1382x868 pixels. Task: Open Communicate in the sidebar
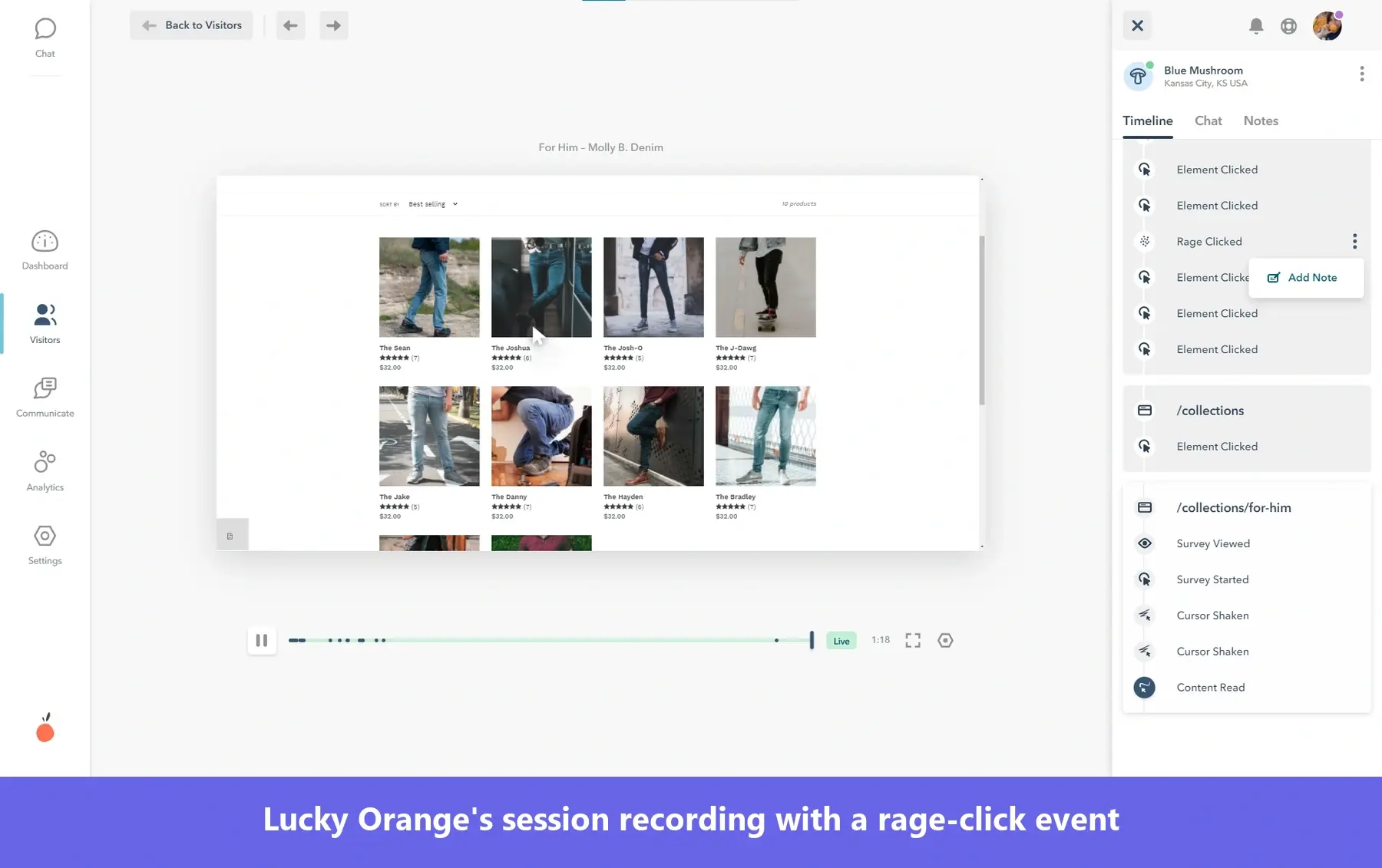coord(45,398)
